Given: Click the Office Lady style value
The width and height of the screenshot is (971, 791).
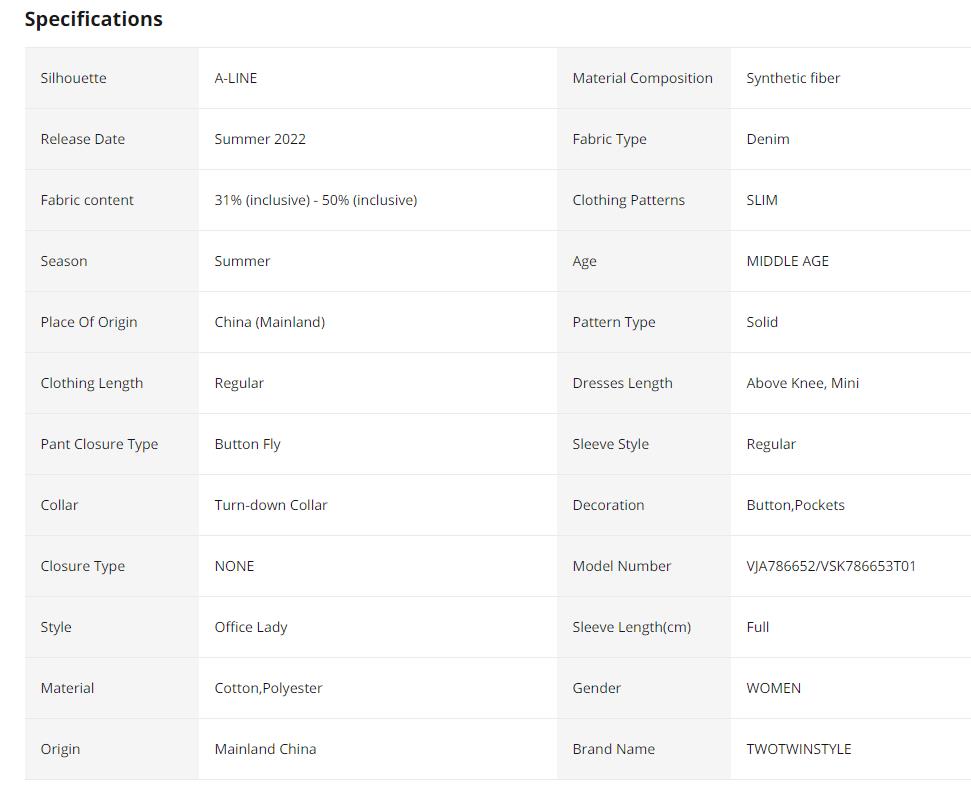Looking at the screenshot, I should [x=250, y=627].
